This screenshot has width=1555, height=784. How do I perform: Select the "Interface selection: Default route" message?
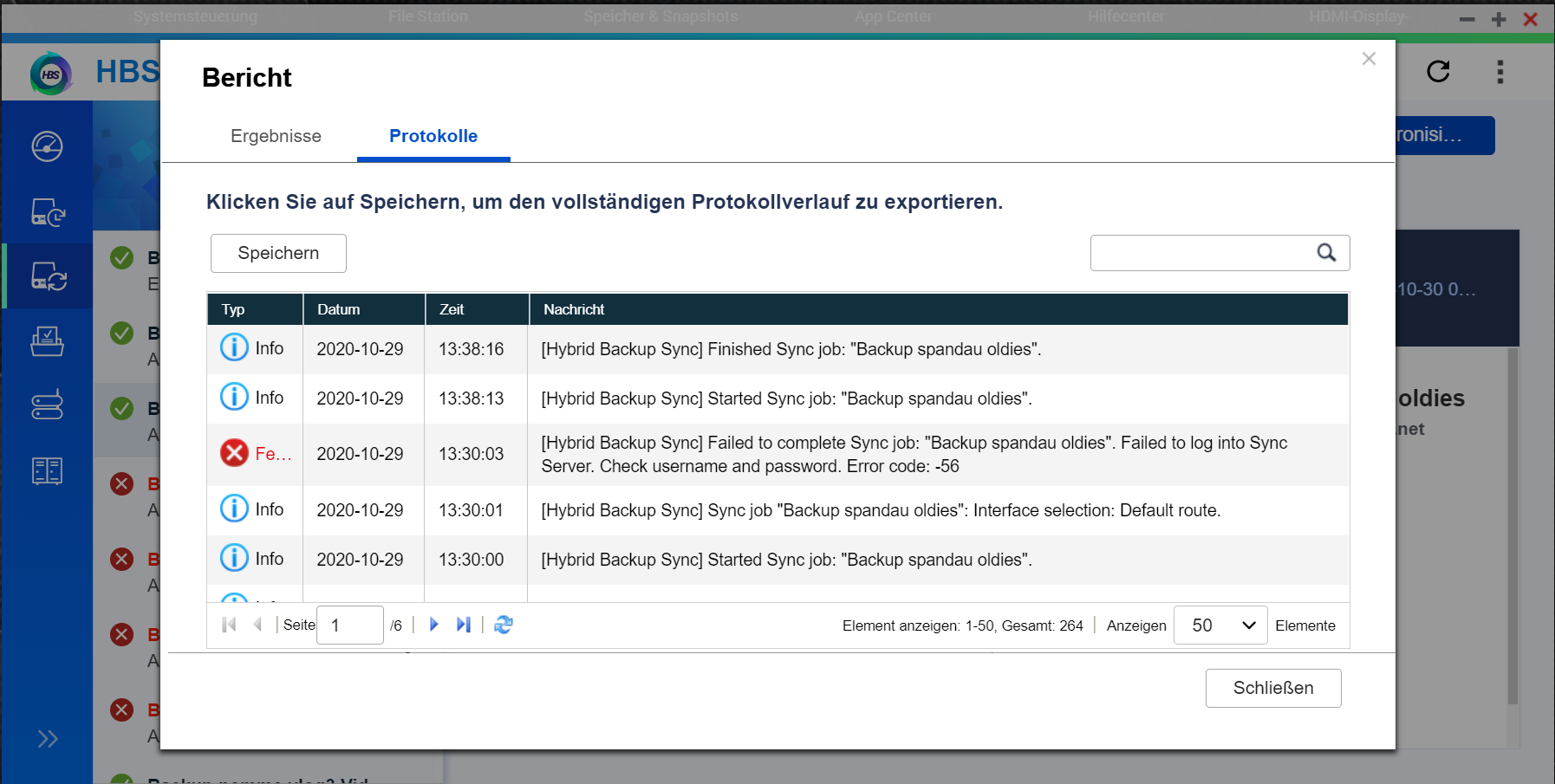(881, 510)
